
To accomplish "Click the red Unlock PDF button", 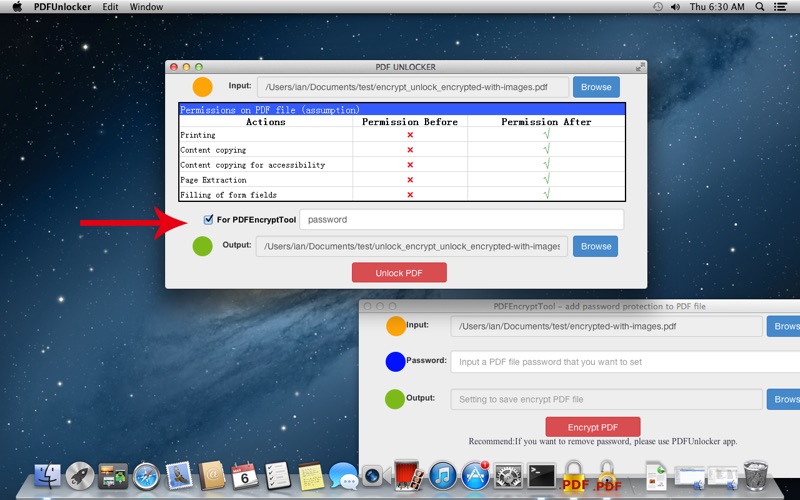I will [x=399, y=272].
